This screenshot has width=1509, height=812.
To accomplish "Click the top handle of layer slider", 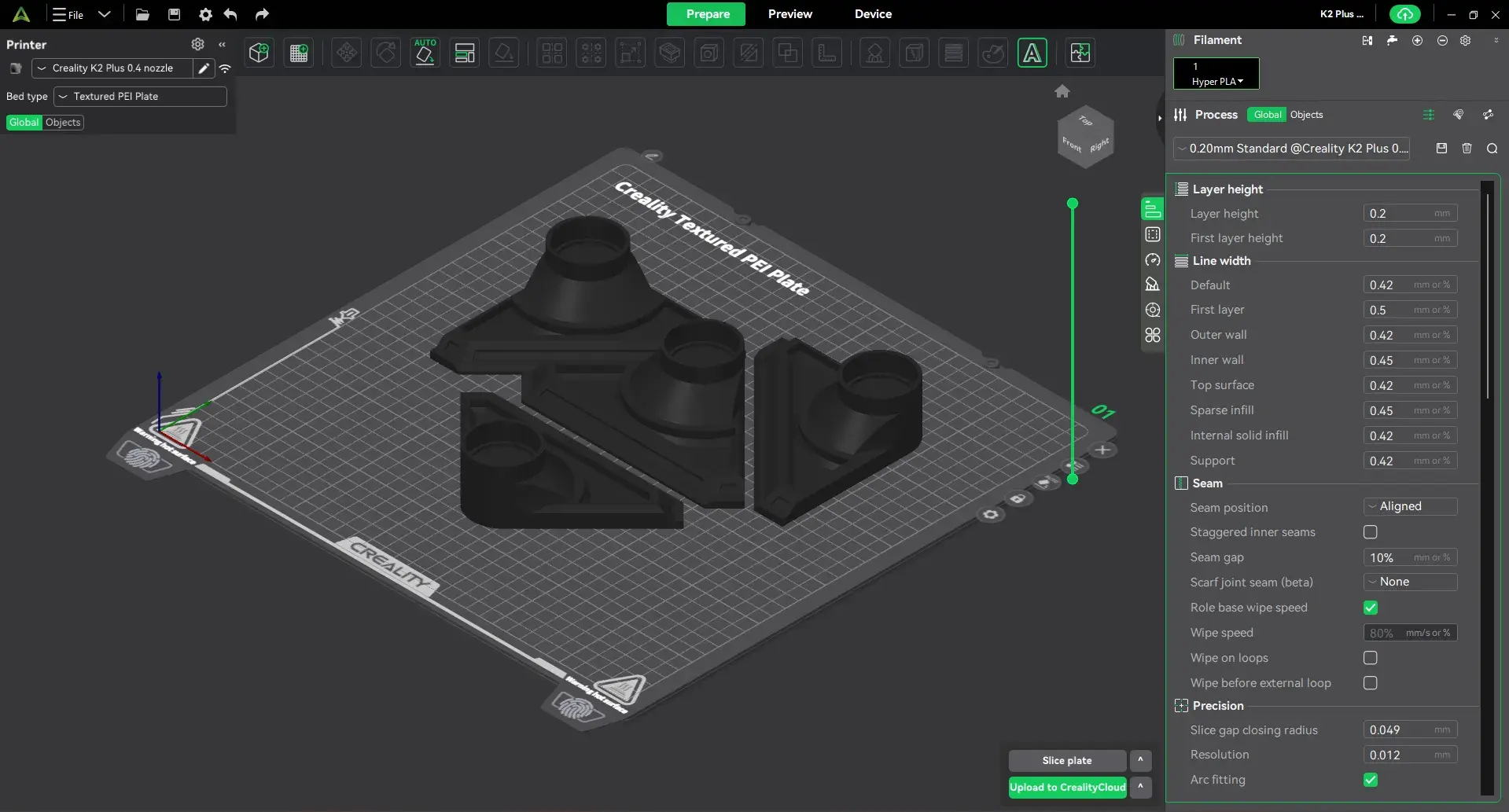I will [x=1073, y=204].
